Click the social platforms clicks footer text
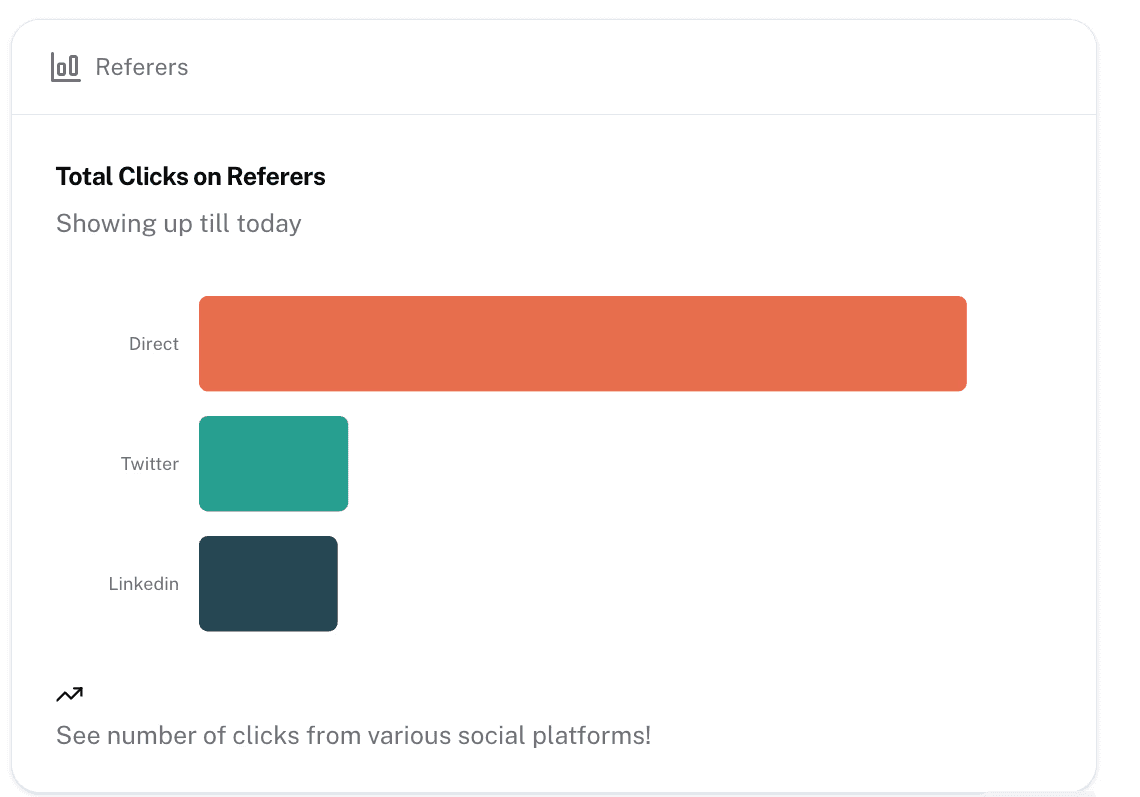Image resolution: width=1140 pixels, height=797 pixels. 353,736
